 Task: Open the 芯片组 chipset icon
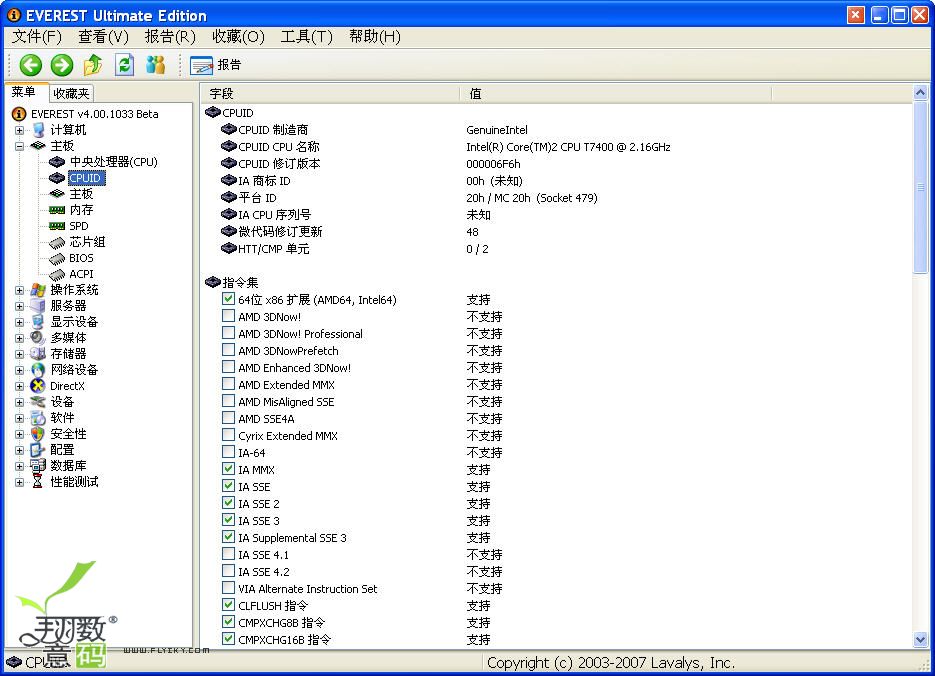57,242
